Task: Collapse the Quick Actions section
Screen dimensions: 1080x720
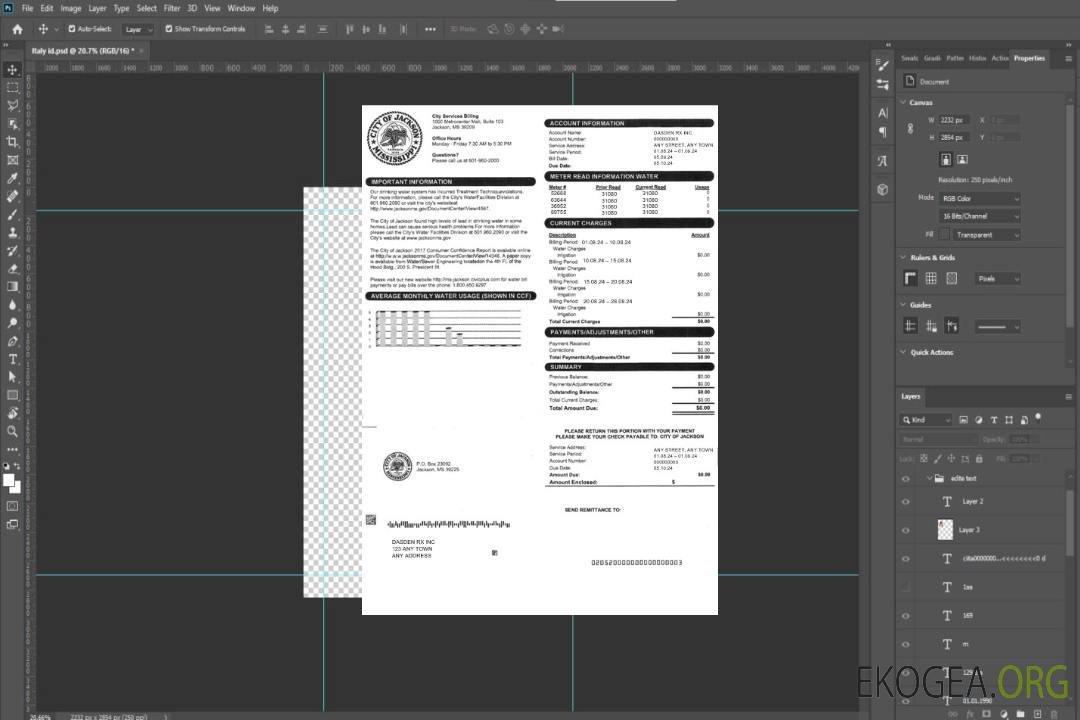Action: pos(903,352)
